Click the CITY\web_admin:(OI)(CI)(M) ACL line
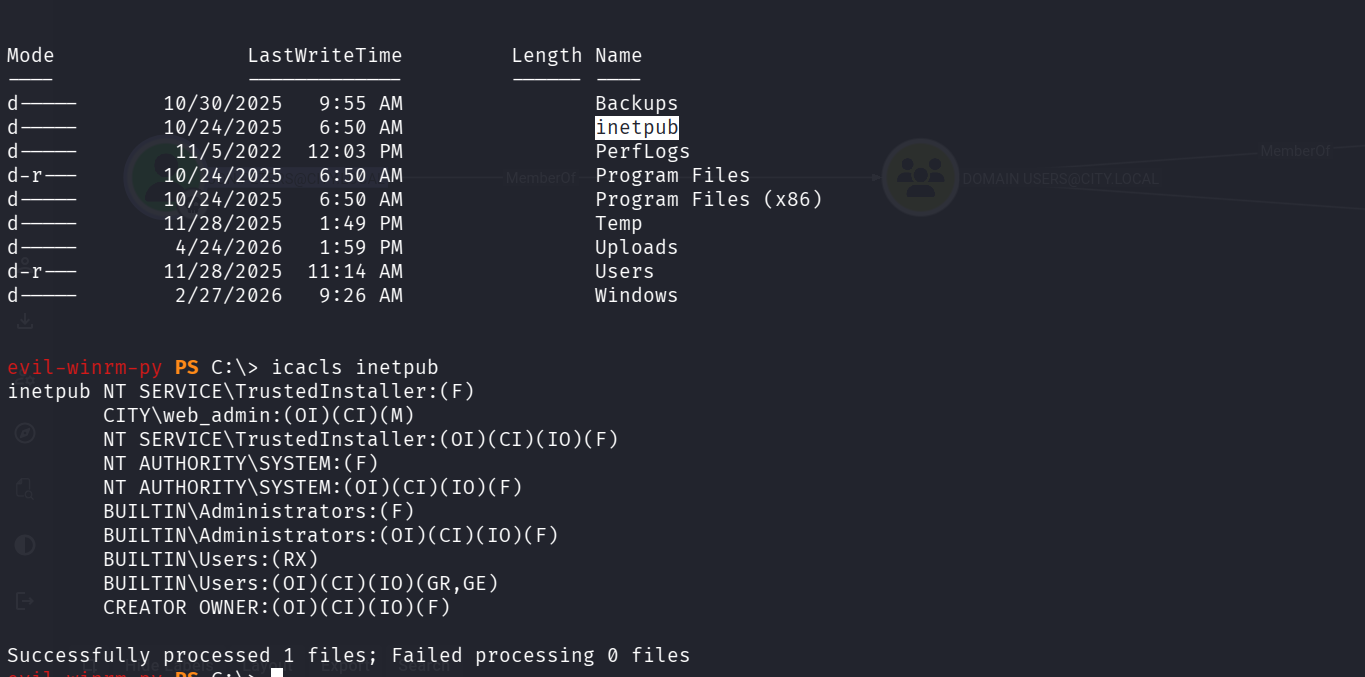Image resolution: width=1365 pixels, height=677 pixels. pyautogui.click(x=258, y=415)
